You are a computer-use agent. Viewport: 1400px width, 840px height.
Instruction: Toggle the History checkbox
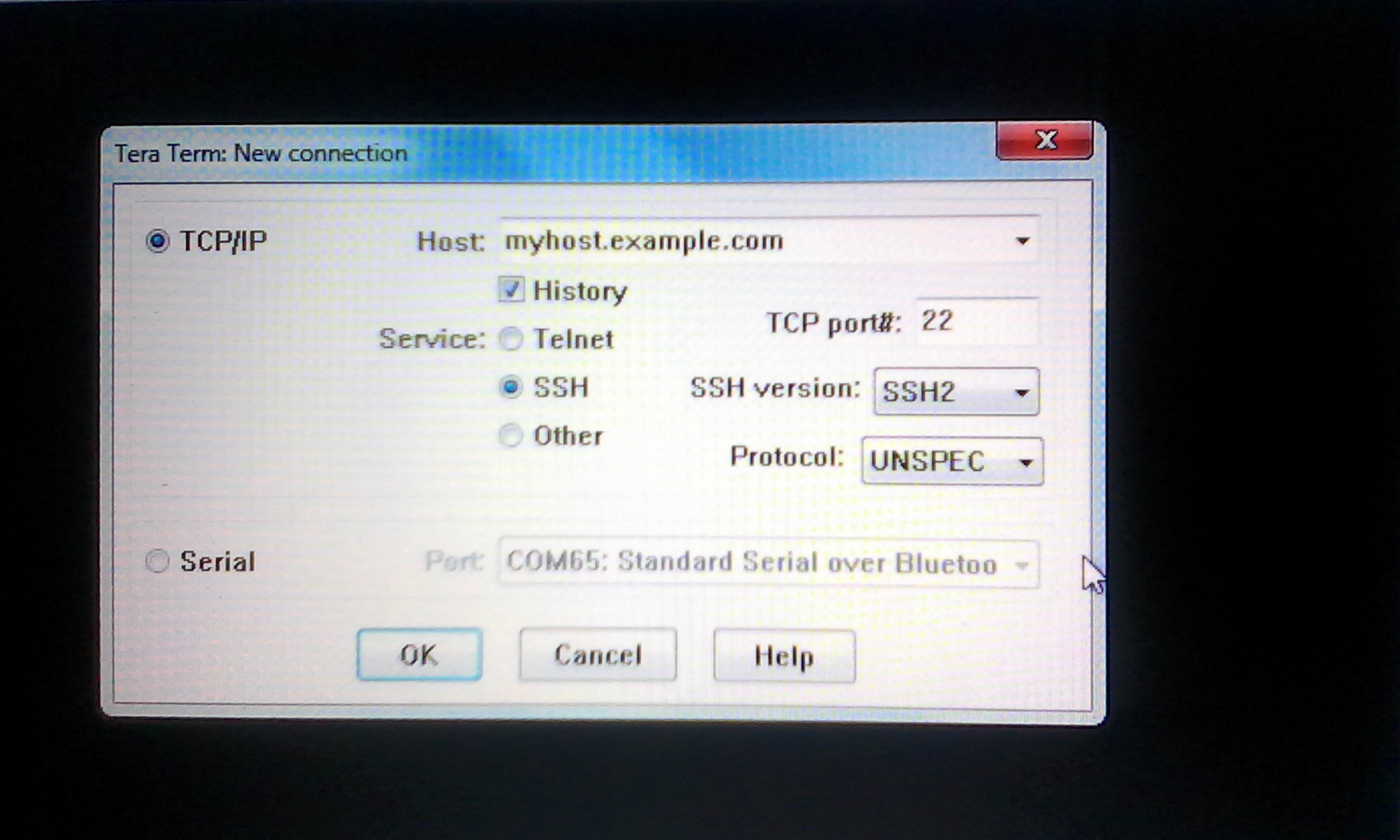pyautogui.click(x=511, y=289)
